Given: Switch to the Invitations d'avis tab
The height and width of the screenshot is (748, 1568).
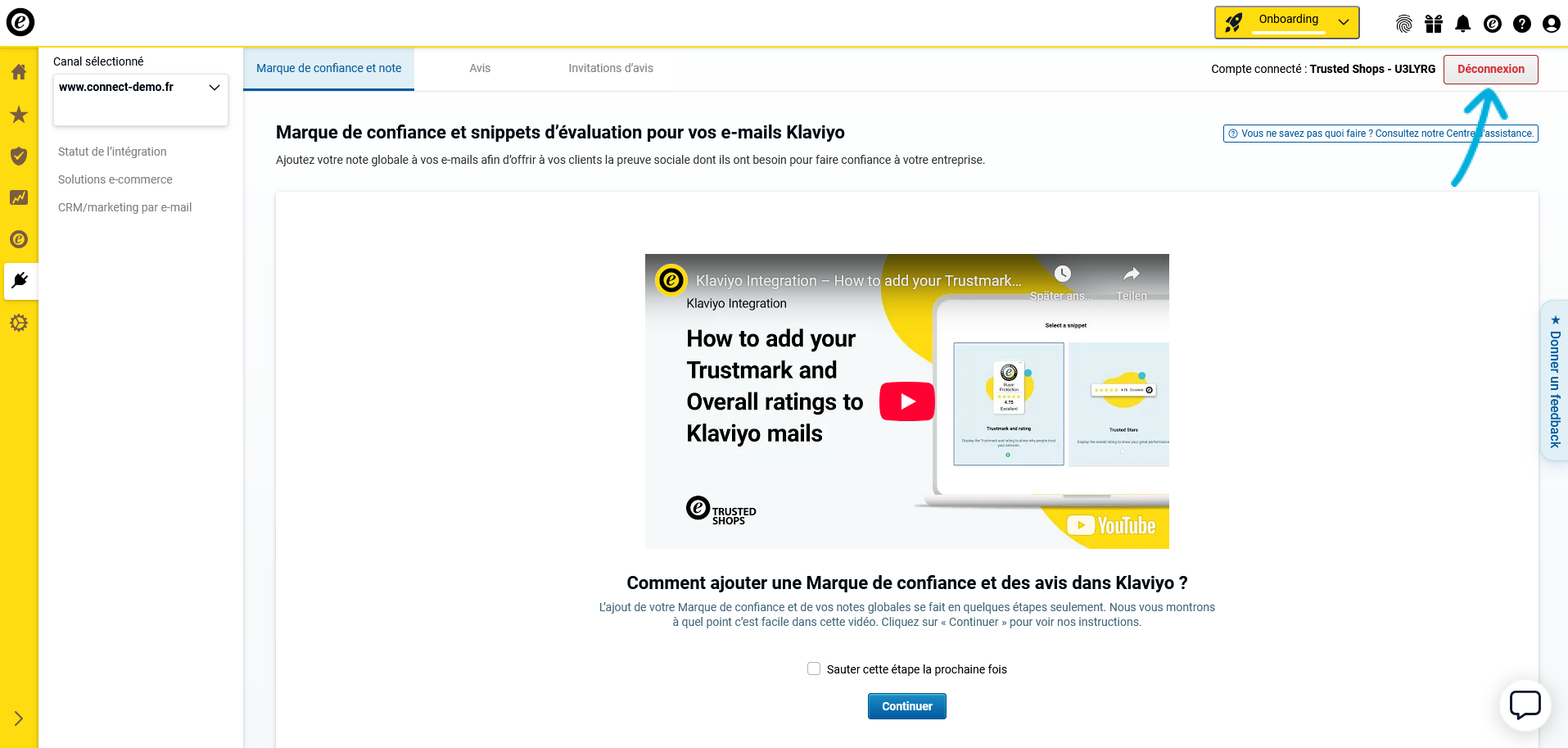Looking at the screenshot, I should click(x=611, y=69).
